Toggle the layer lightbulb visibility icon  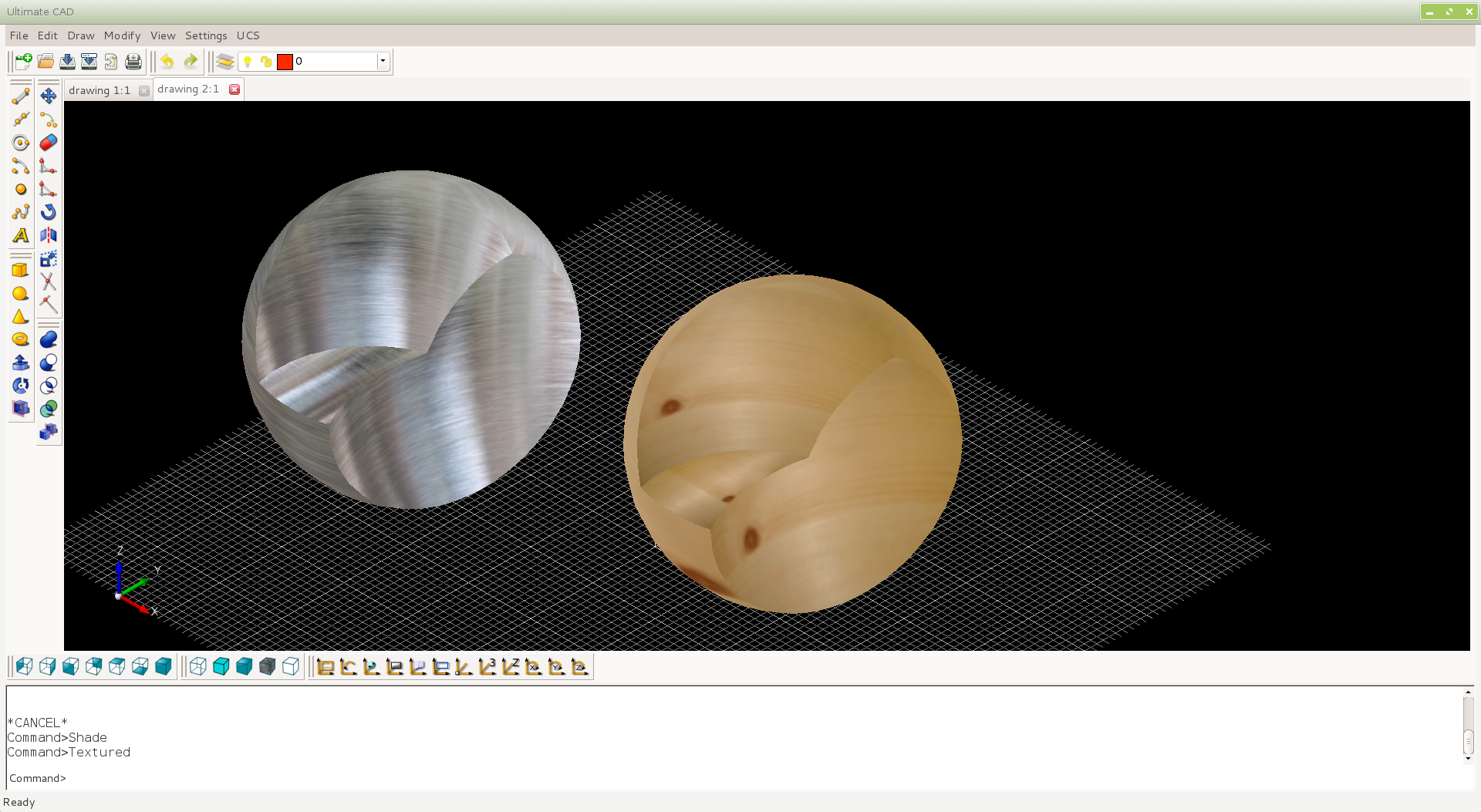(x=248, y=62)
